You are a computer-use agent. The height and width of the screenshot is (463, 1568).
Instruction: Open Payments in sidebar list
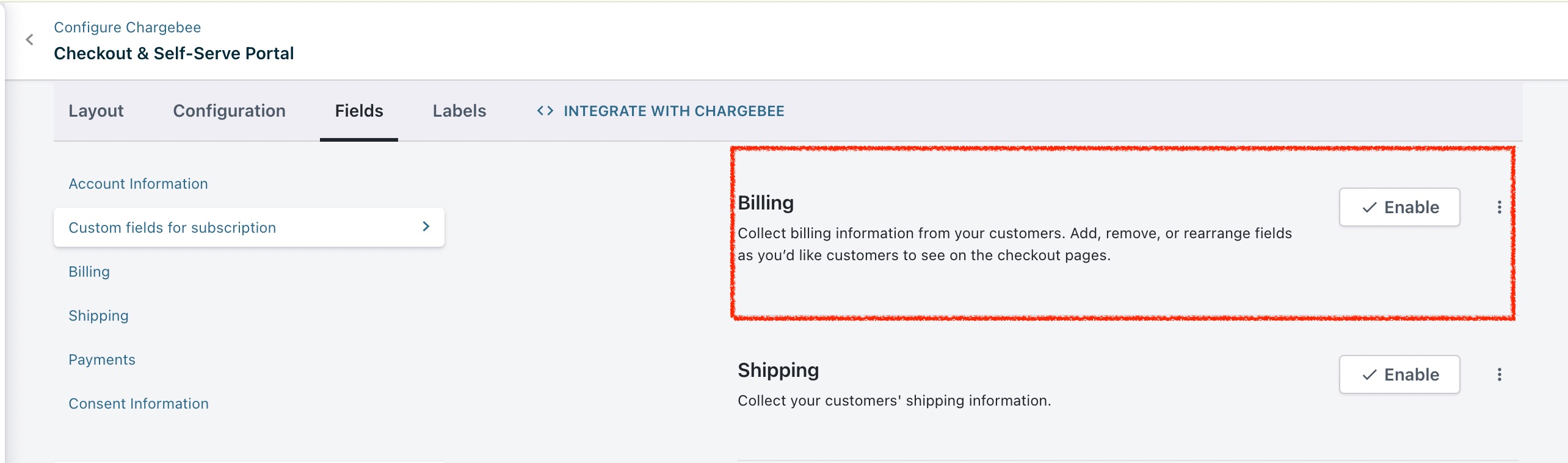click(x=102, y=360)
